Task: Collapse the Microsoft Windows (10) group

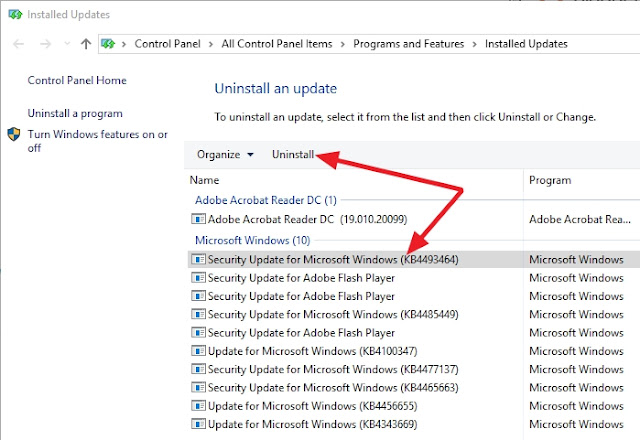Action: pos(252,240)
